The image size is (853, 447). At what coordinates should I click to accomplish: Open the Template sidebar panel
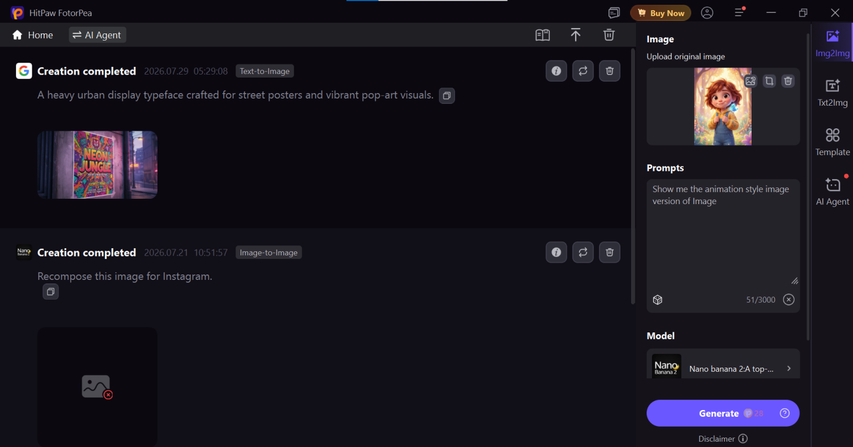[x=832, y=142]
